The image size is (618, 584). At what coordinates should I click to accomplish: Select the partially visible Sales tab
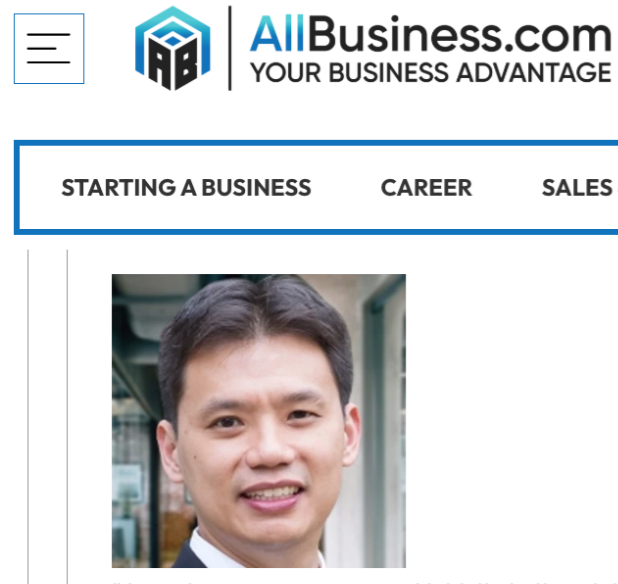click(x=577, y=188)
